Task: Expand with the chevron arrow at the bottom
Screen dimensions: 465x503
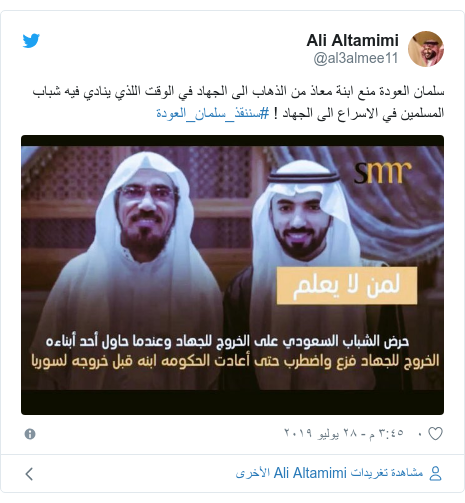Action: pyautogui.click(x=29, y=474)
